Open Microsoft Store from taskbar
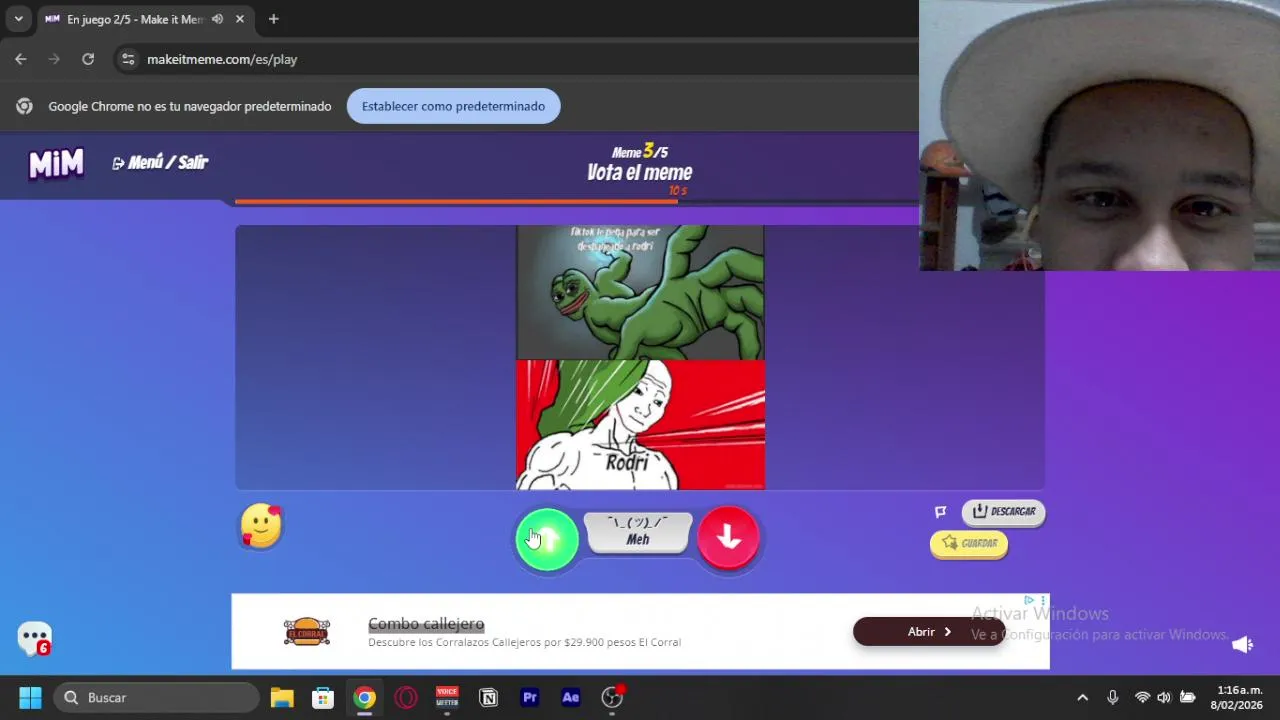 click(323, 697)
